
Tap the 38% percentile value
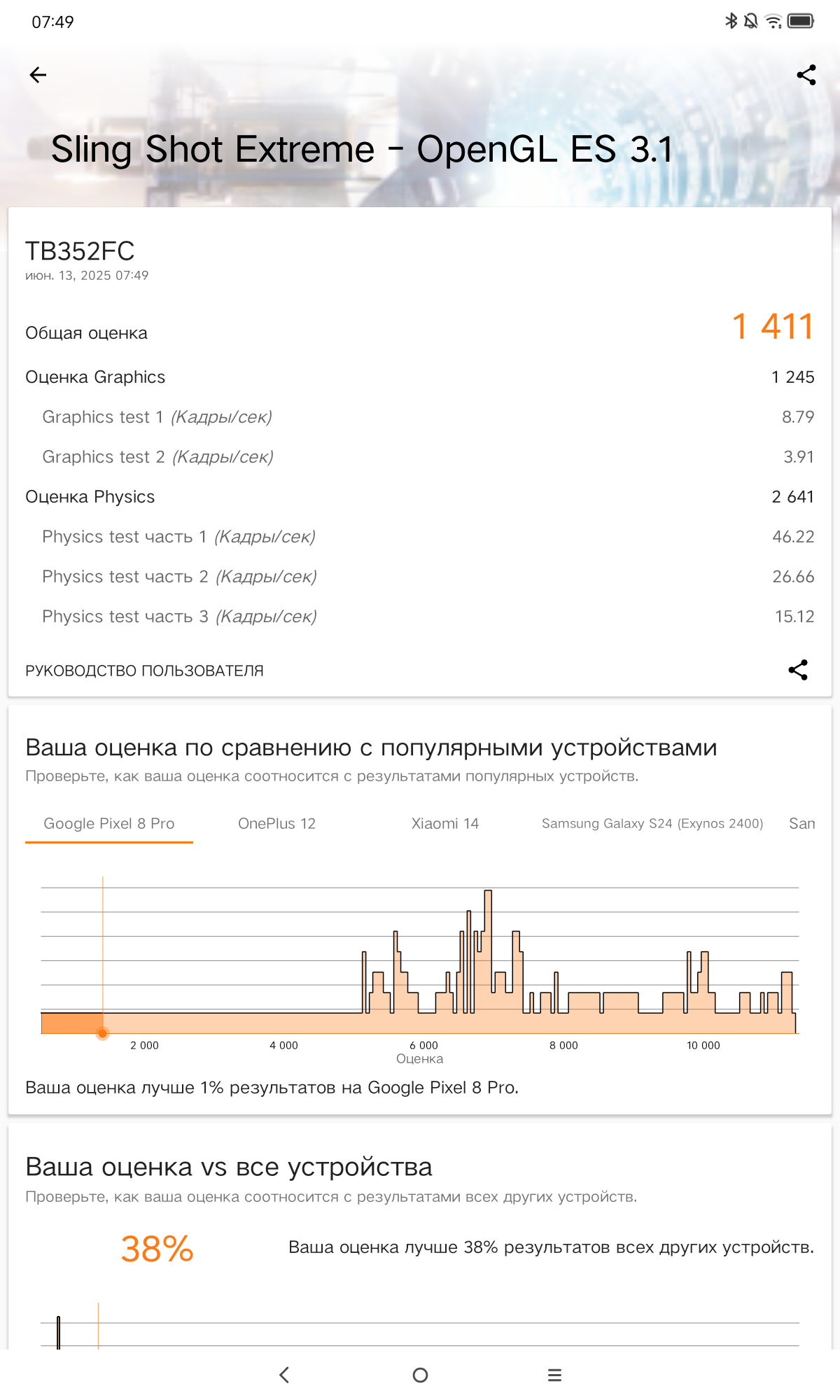(157, 1249)
